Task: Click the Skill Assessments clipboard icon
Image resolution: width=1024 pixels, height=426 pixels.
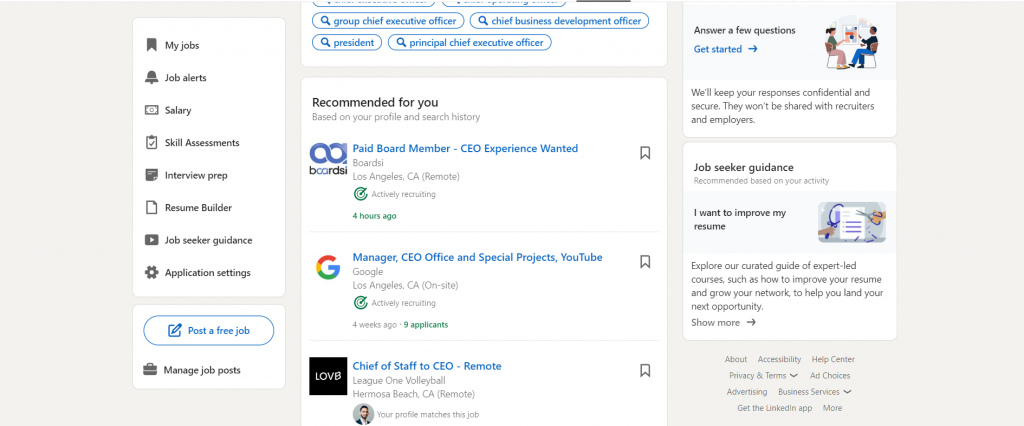Action: [152, 142]
